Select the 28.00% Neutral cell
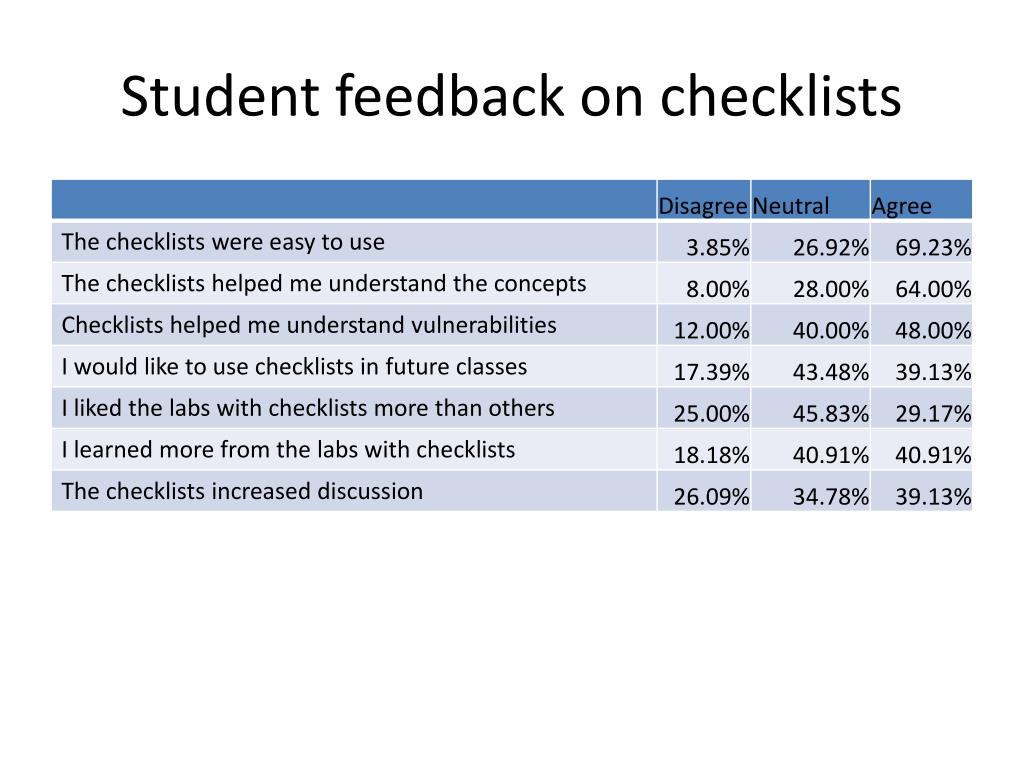 pyautogui.click(x=810, y=283)
